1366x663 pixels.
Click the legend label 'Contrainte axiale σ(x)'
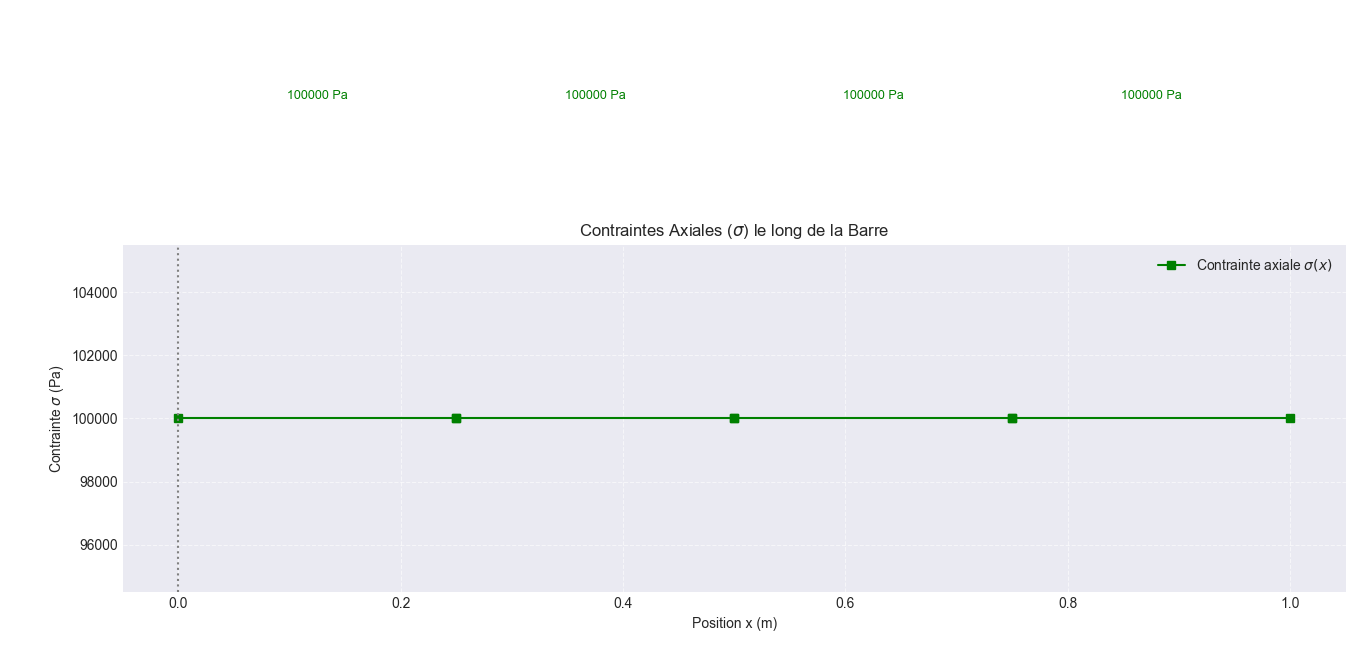click(x=1264, y=265)
